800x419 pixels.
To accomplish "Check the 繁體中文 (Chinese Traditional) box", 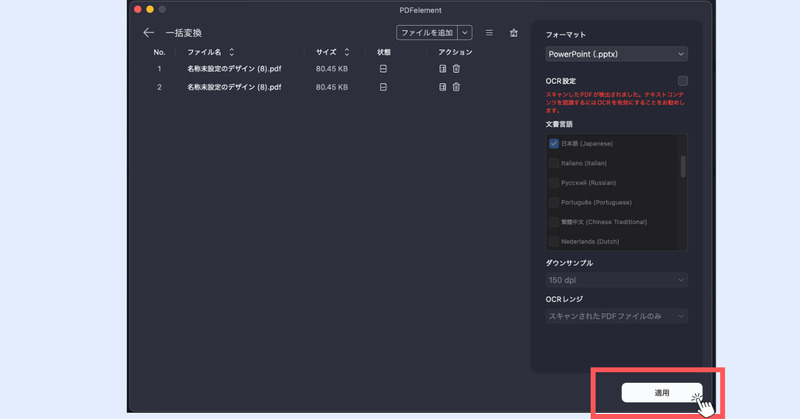I will tap(554, 222).
